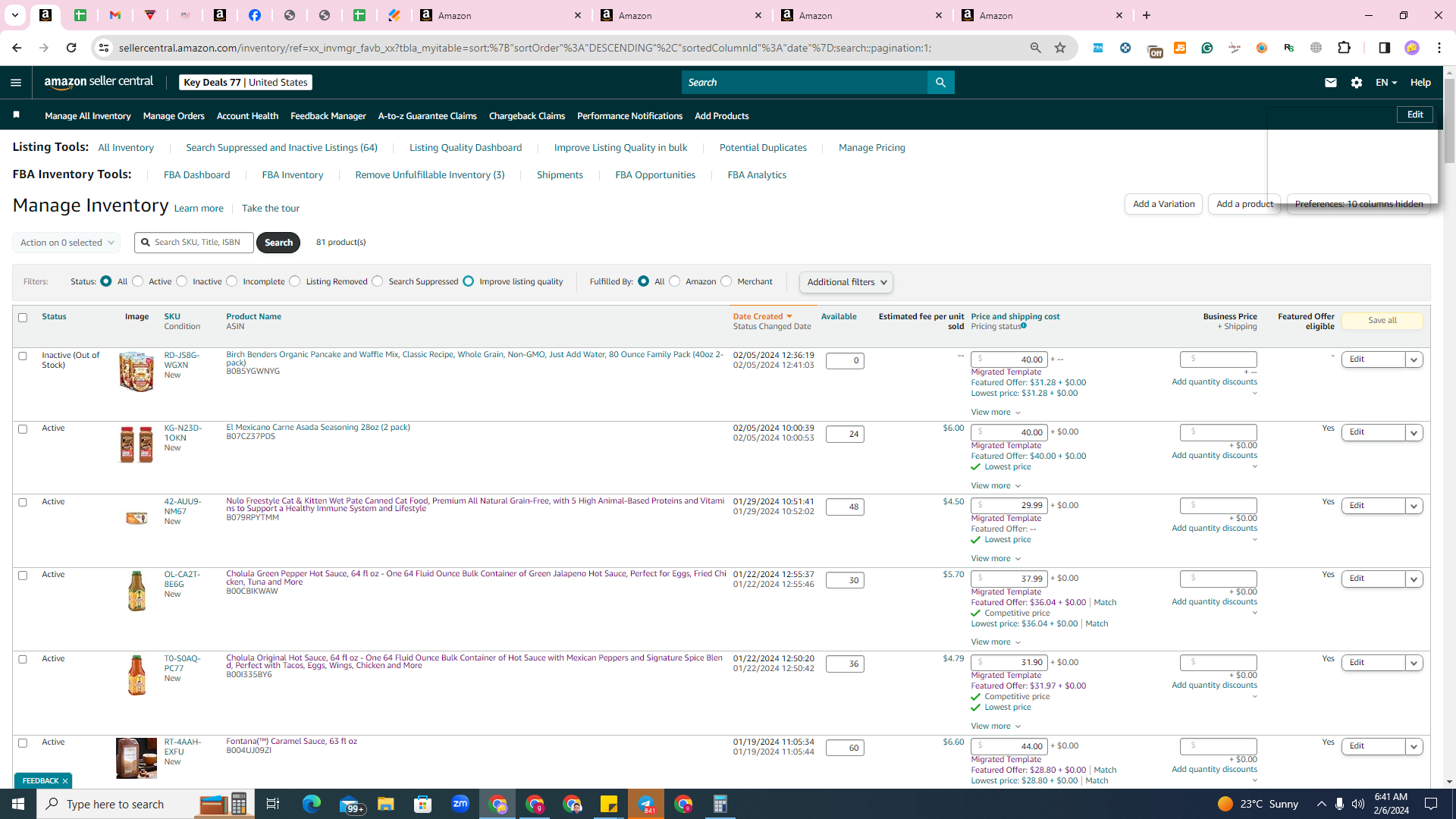Open the Take the tour link

coord(271,209)
